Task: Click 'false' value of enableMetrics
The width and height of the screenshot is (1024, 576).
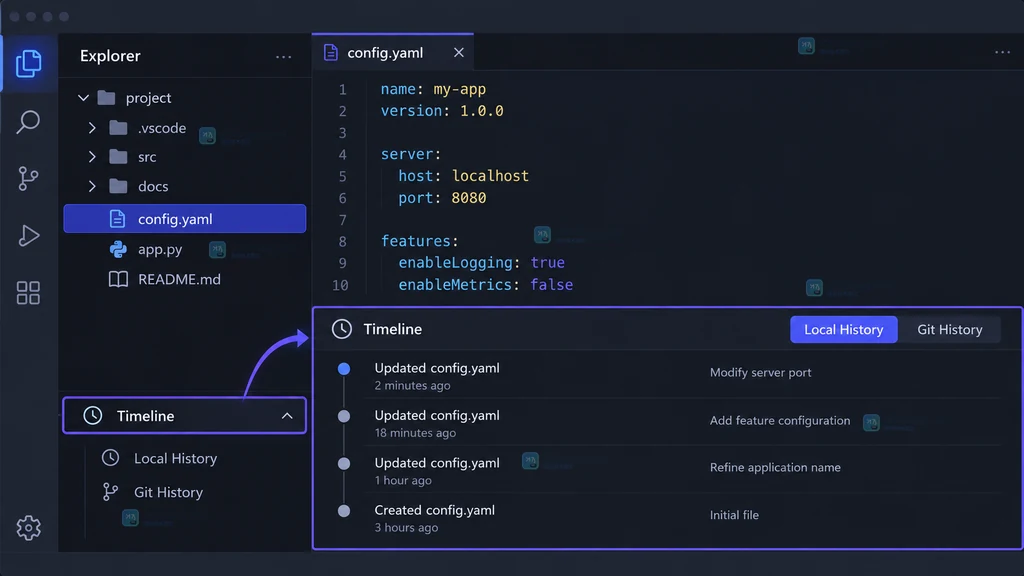Action: (x=551, y=285)
